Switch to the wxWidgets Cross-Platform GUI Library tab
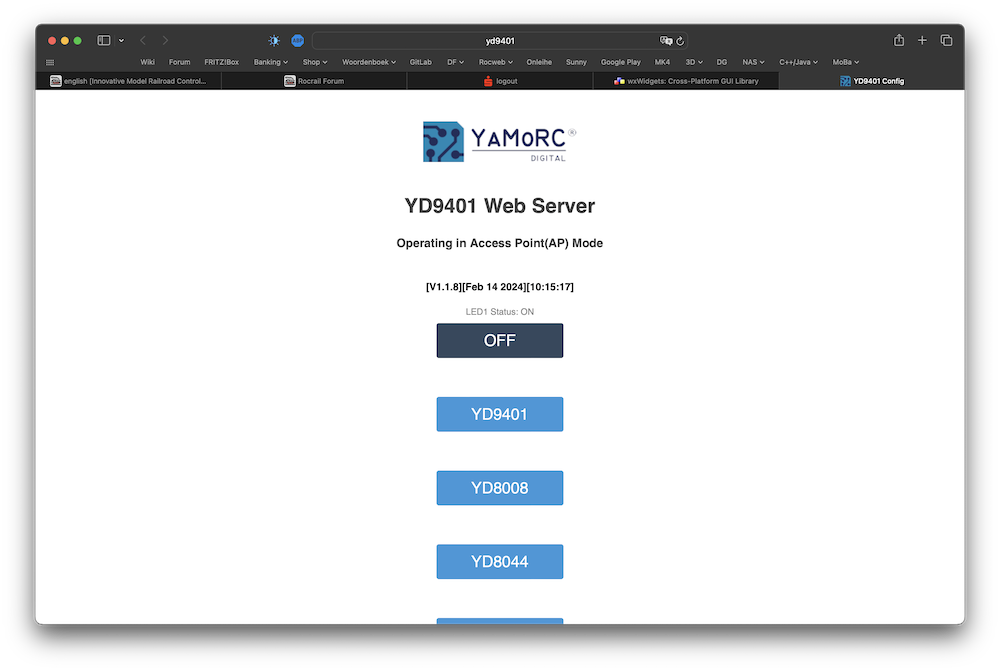Screen dimensions: 1000x671 click(686, 81)
